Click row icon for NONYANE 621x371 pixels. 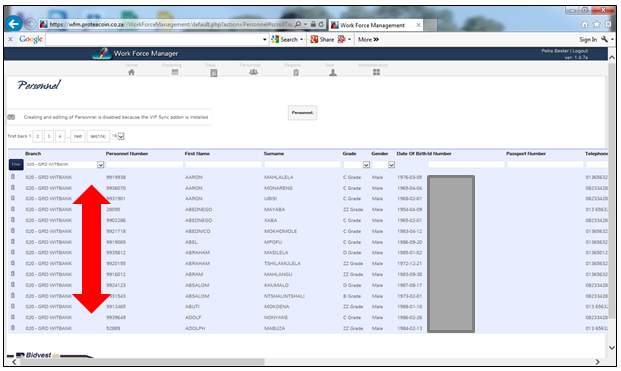[x=13, y=317]
